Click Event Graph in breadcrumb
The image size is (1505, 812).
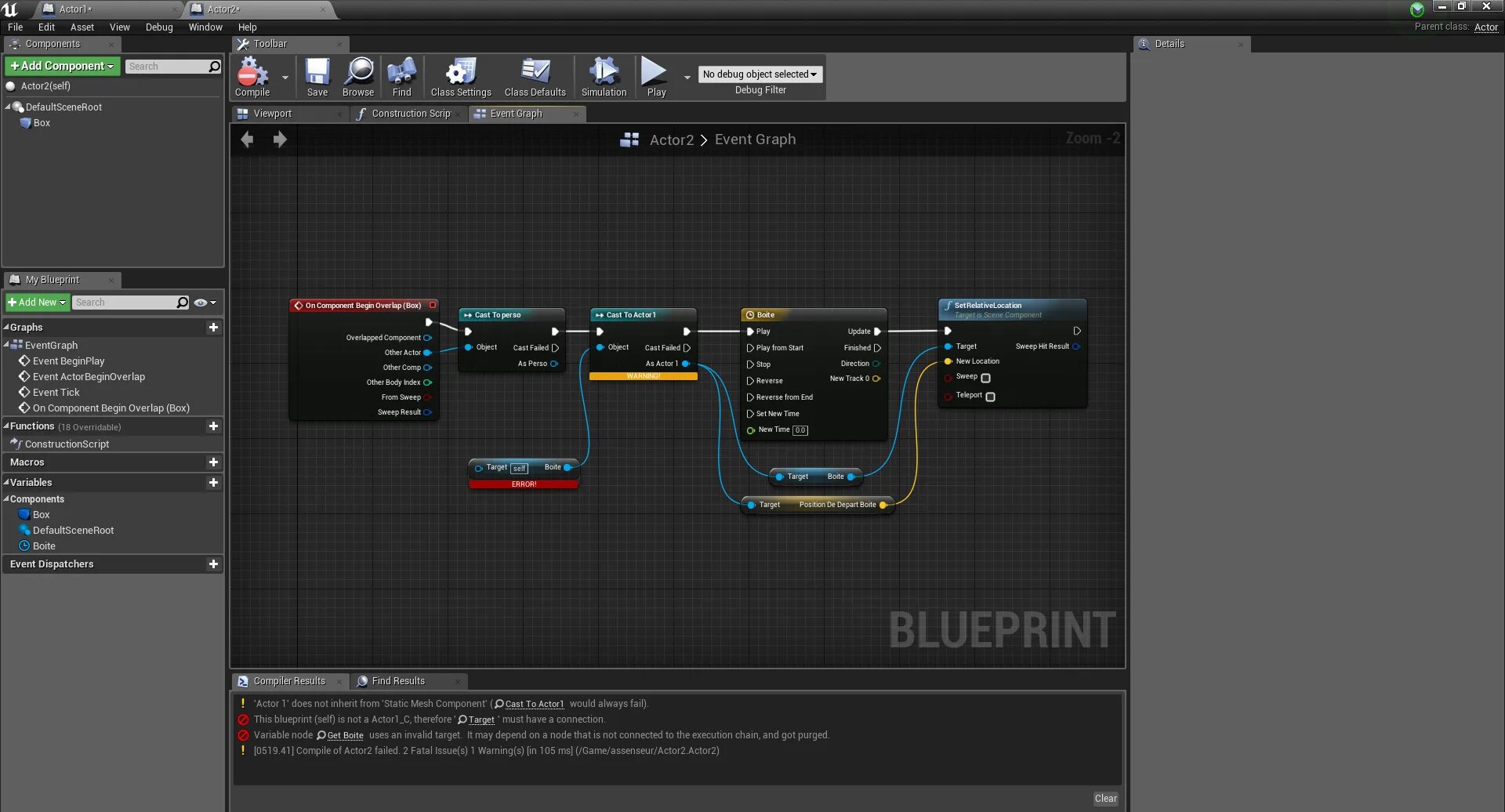pos(755,140)
